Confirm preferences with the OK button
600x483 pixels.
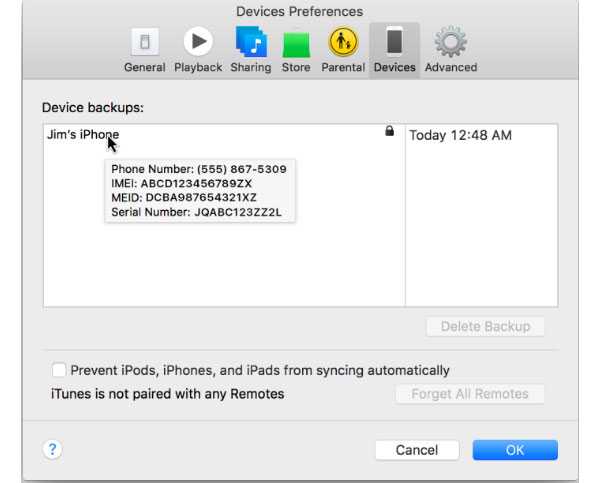coord(515,450)
